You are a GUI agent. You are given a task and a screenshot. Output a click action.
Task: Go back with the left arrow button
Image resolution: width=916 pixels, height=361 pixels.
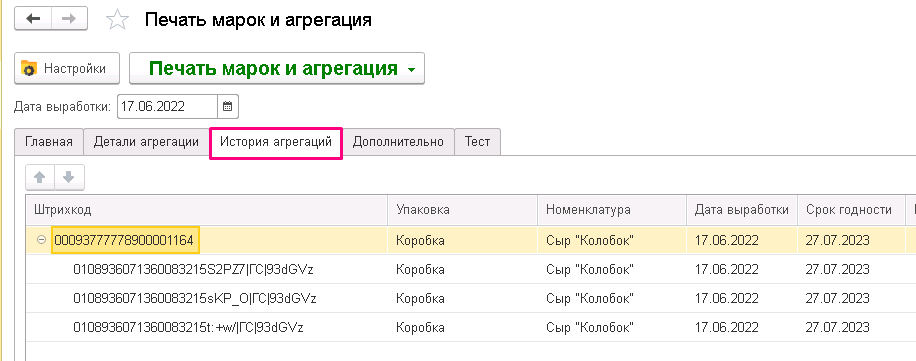[33, 19]
